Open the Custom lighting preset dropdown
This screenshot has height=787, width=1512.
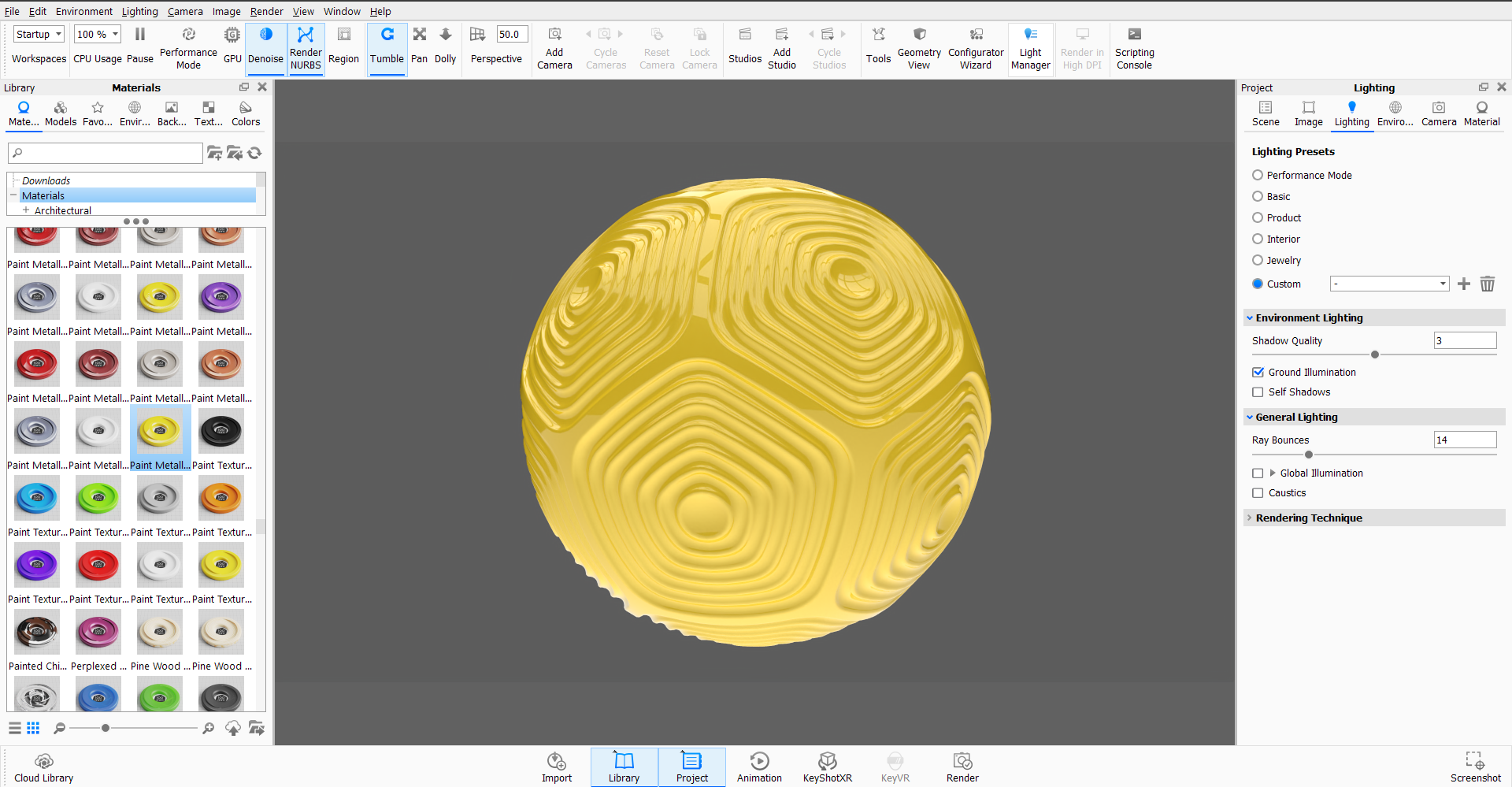point(1389,284)
